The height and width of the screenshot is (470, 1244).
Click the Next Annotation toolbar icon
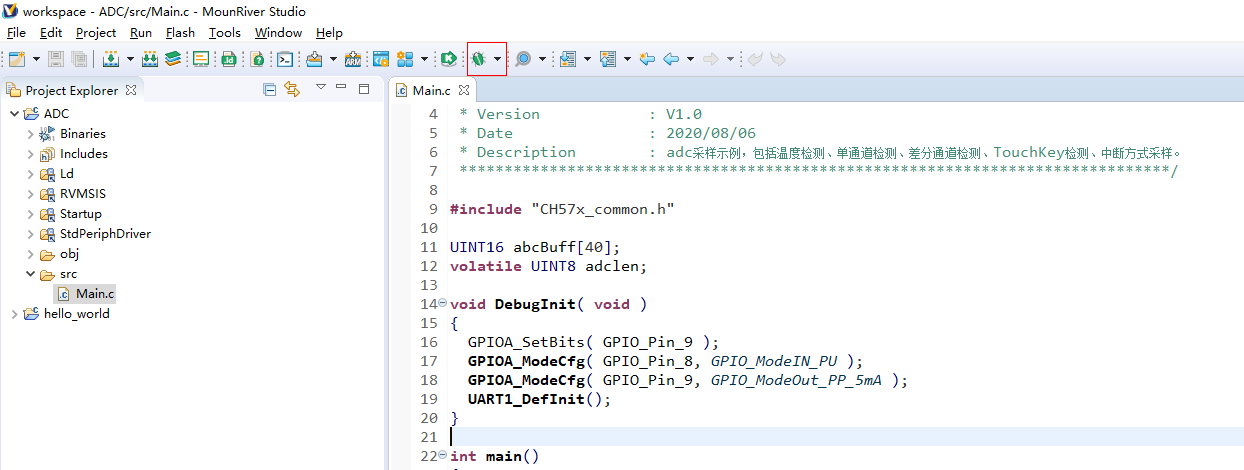point(567,59)
